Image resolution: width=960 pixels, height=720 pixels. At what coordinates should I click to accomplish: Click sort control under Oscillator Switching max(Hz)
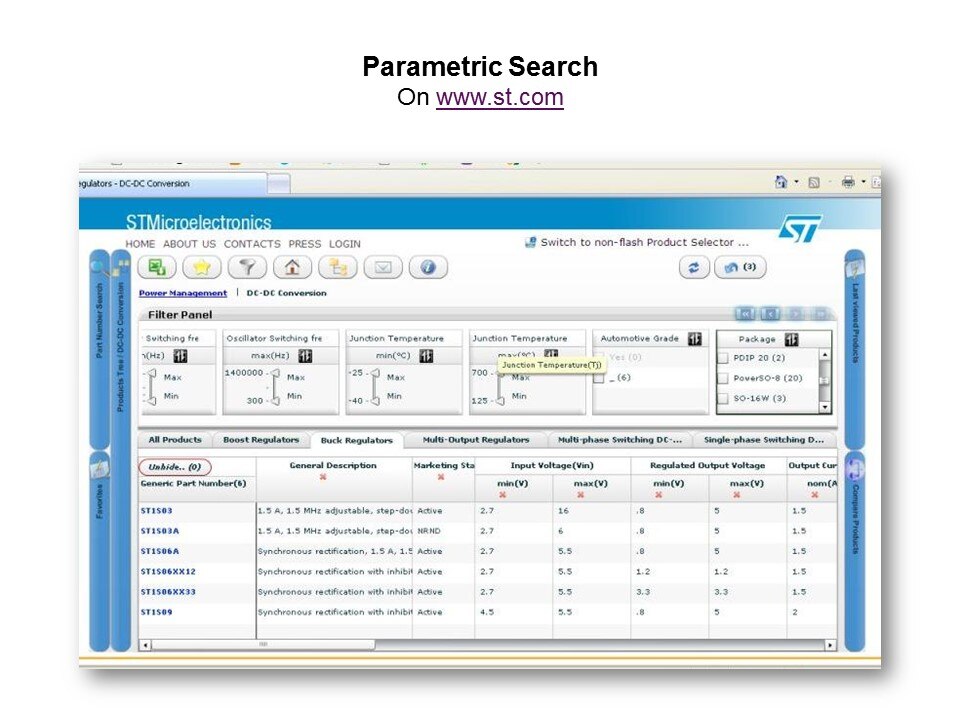305,356
